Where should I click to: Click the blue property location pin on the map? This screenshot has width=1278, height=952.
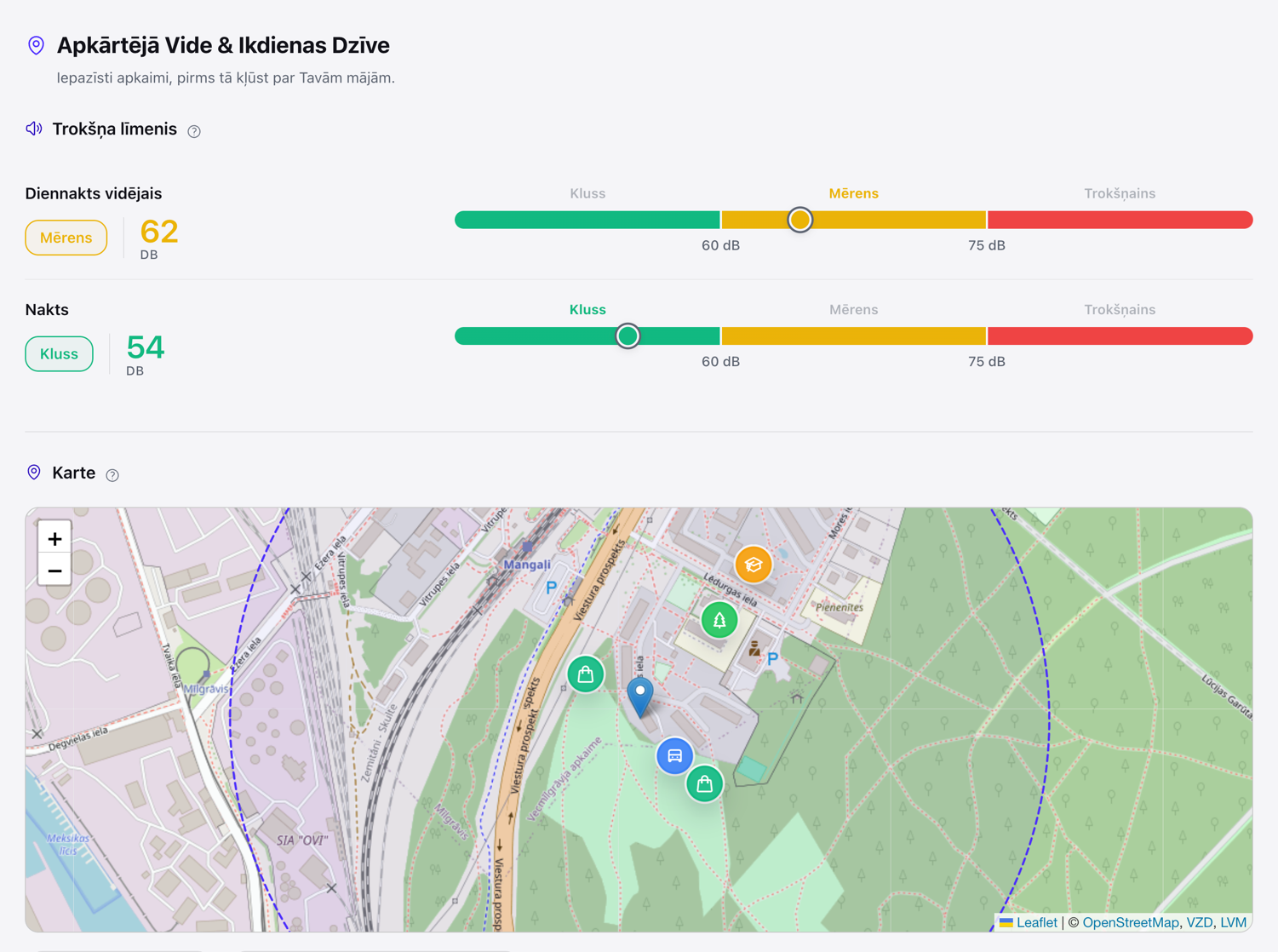[640, 698]
